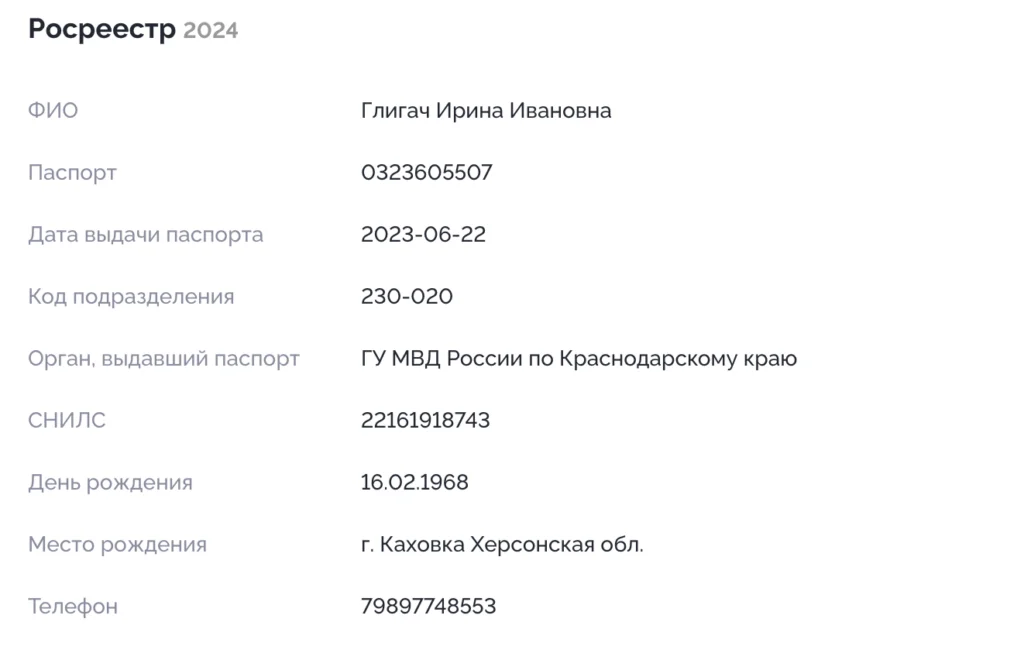The height and width of the screenshot is (660, 1024).
Task: Click the Орган, выдавший паспорт label
Action: (164, 358)
